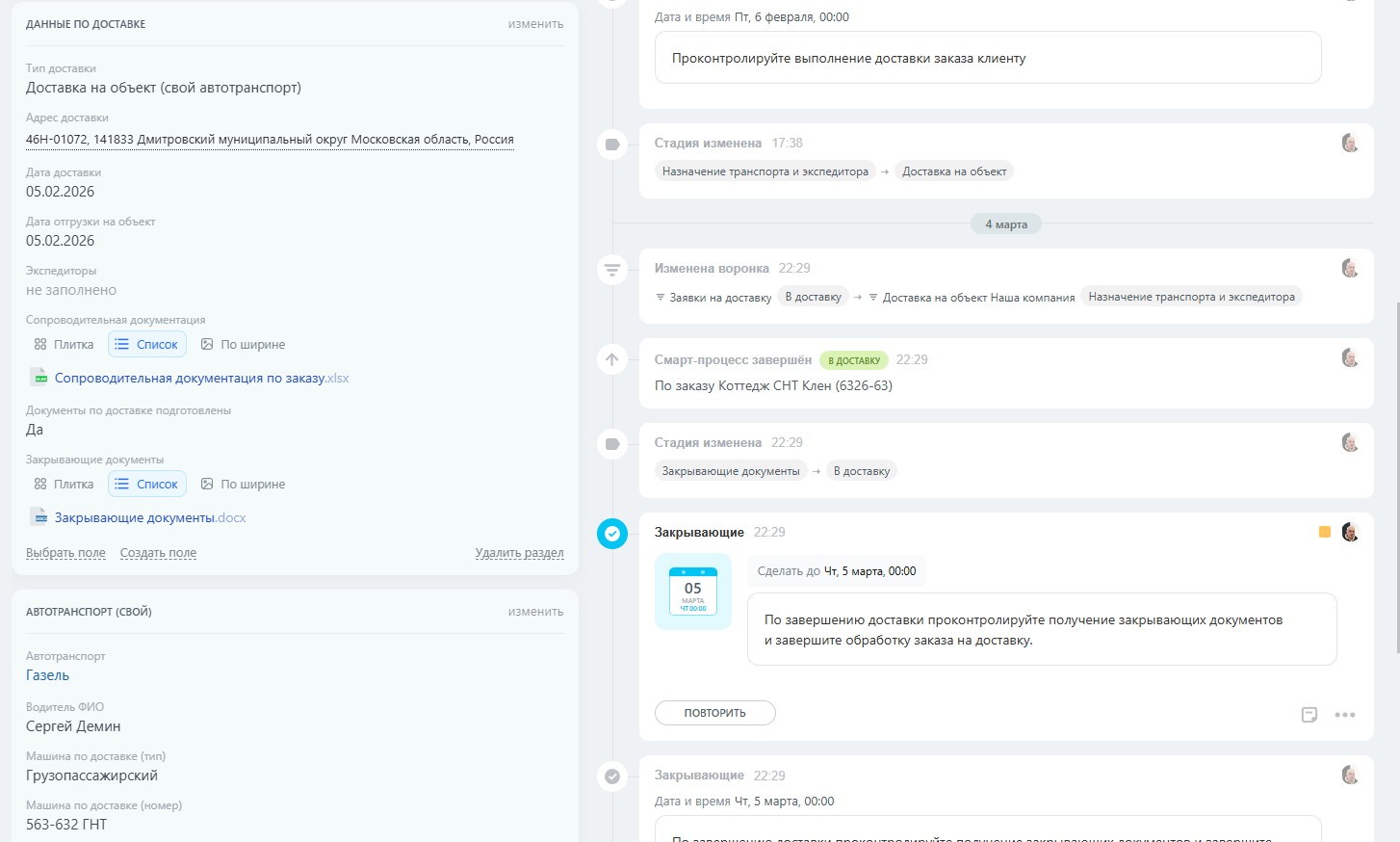This screenshot has height=842, width=1400.
Task: Click the grey checkmark icon beside the Закрывающие entry at the bottom
Action: click(x=612, y=776)
